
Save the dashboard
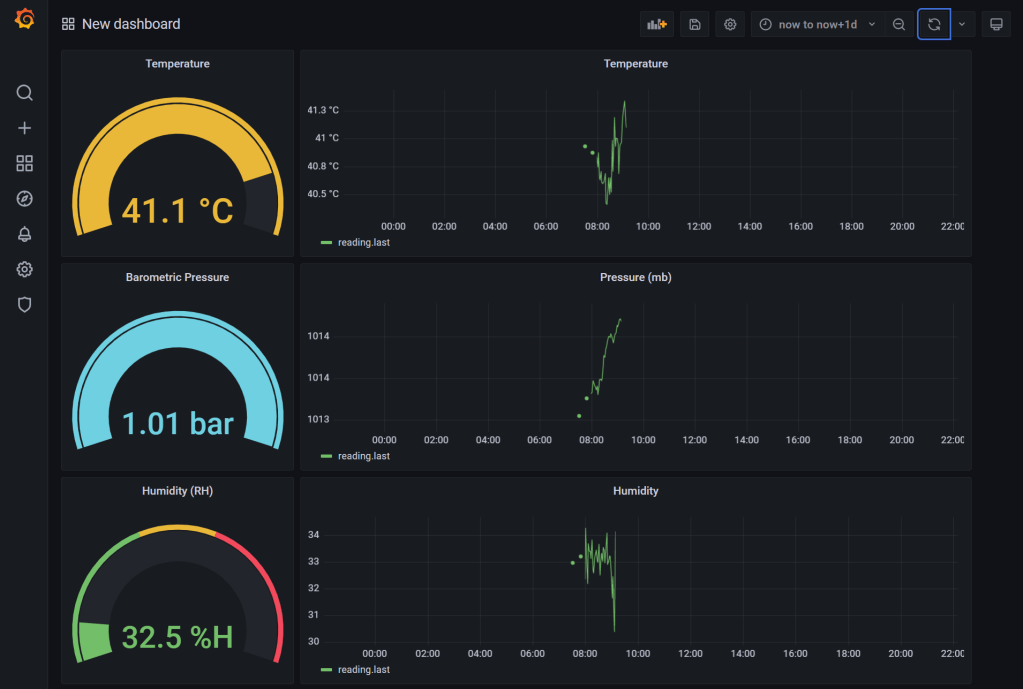click(x=694, y=23)
